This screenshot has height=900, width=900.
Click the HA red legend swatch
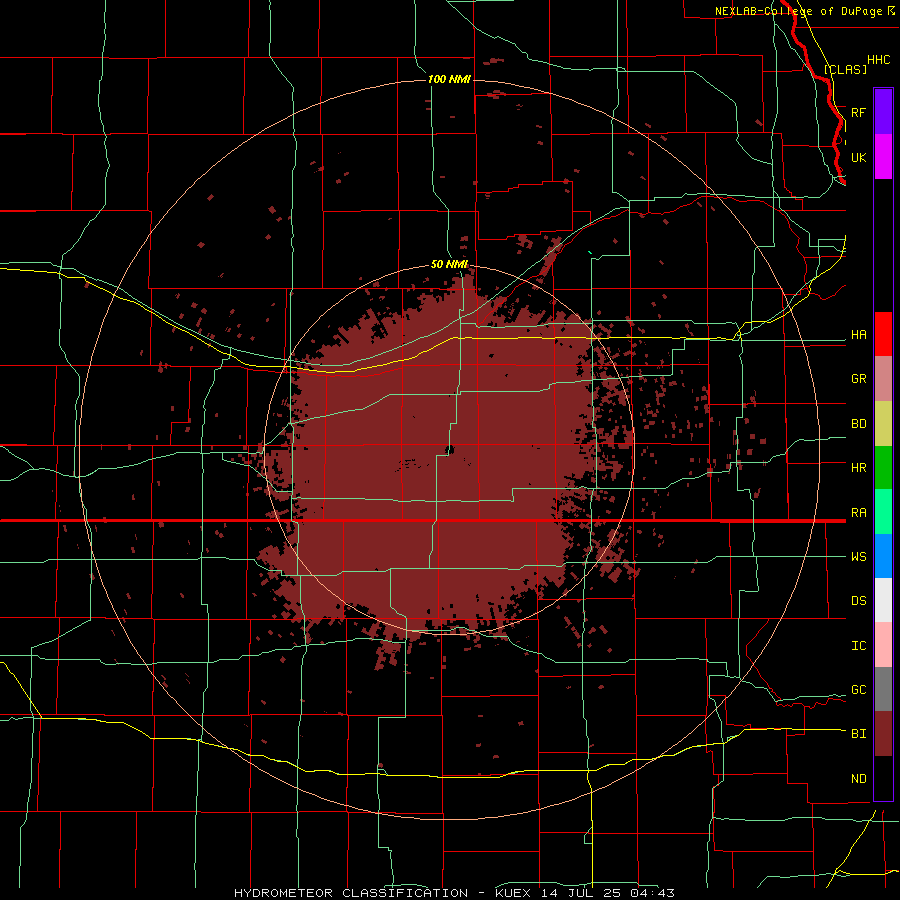pos(883,334)
